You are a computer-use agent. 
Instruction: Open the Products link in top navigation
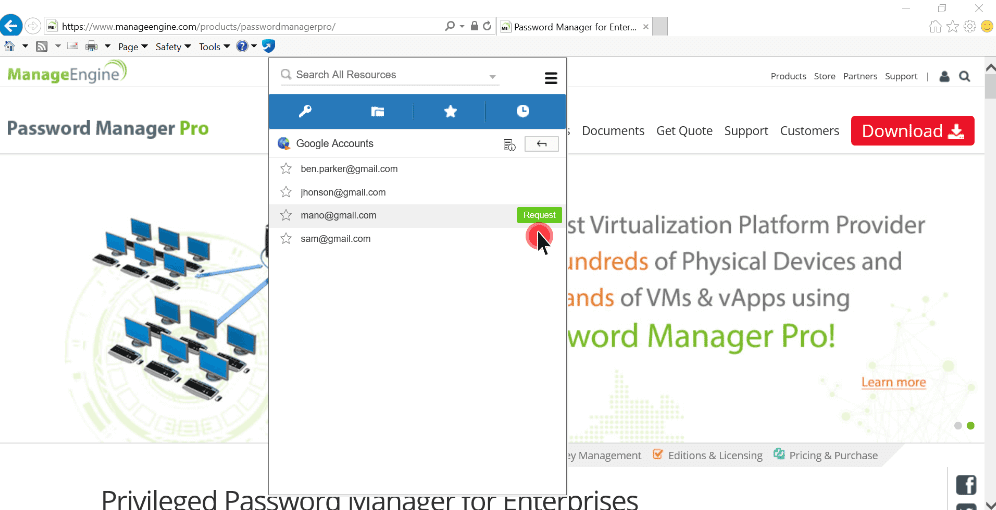click(x=788, y=76)
